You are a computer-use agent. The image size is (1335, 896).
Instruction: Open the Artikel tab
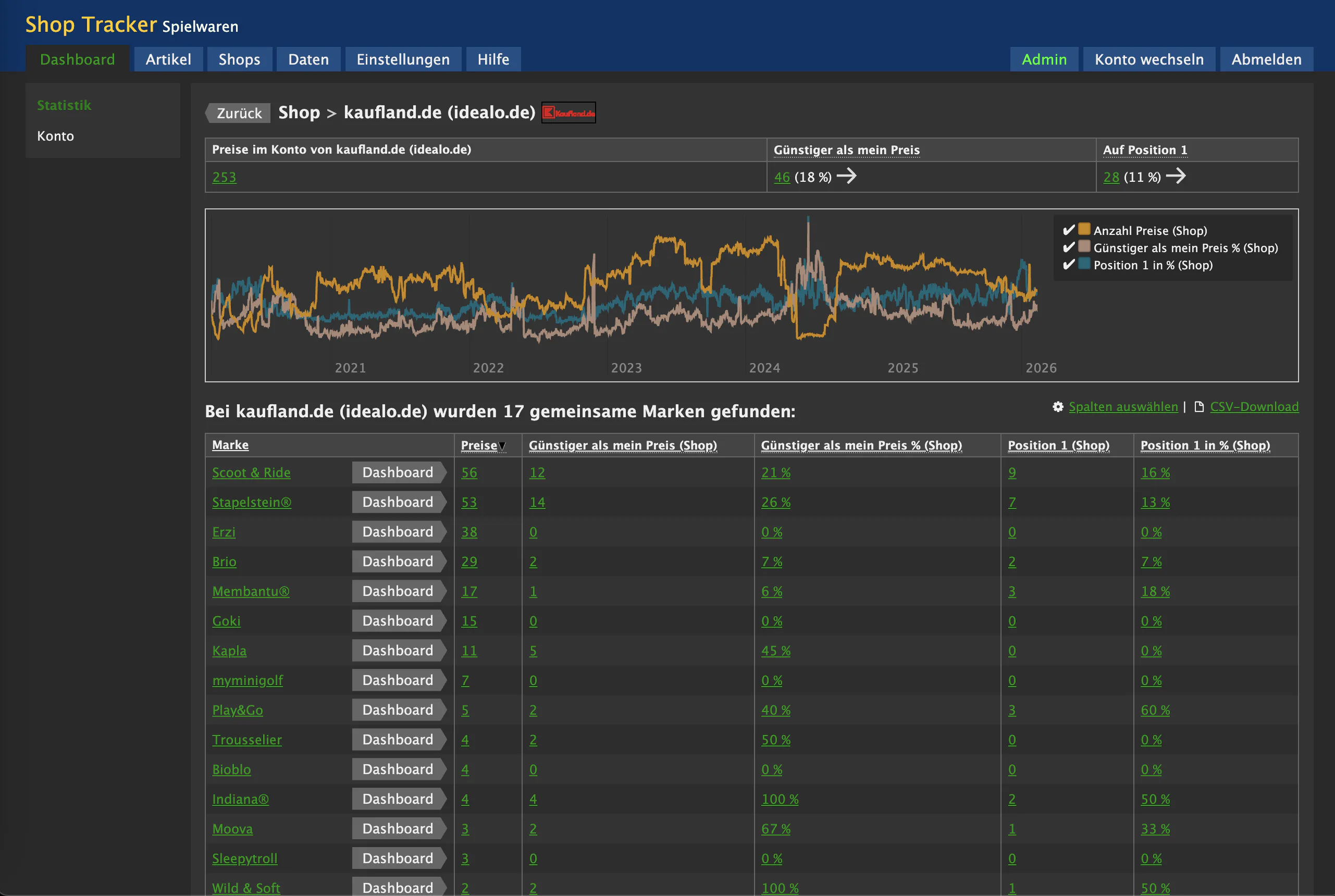[x=169, y=59]
